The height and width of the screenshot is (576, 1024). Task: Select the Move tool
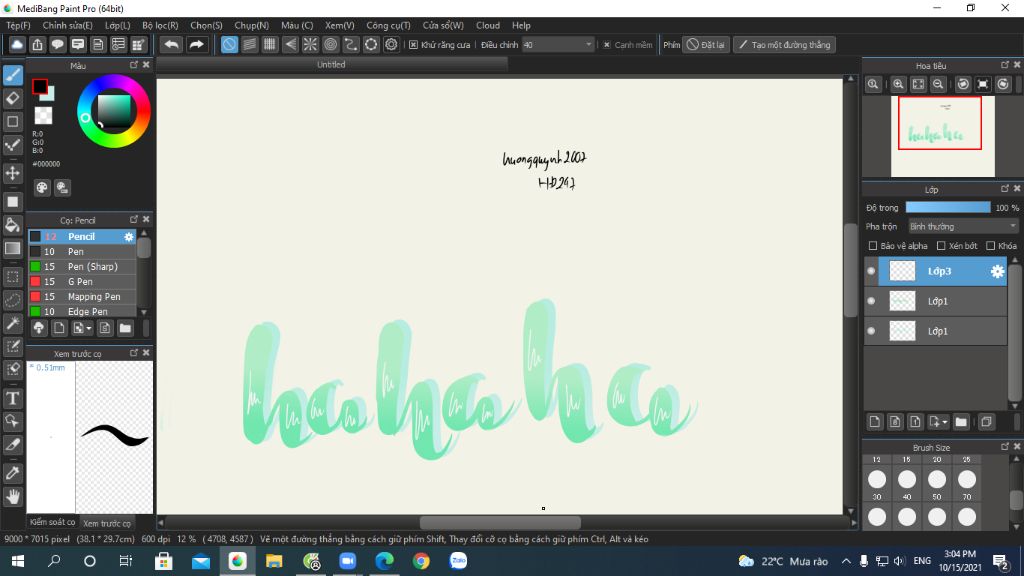click(12, 173)
